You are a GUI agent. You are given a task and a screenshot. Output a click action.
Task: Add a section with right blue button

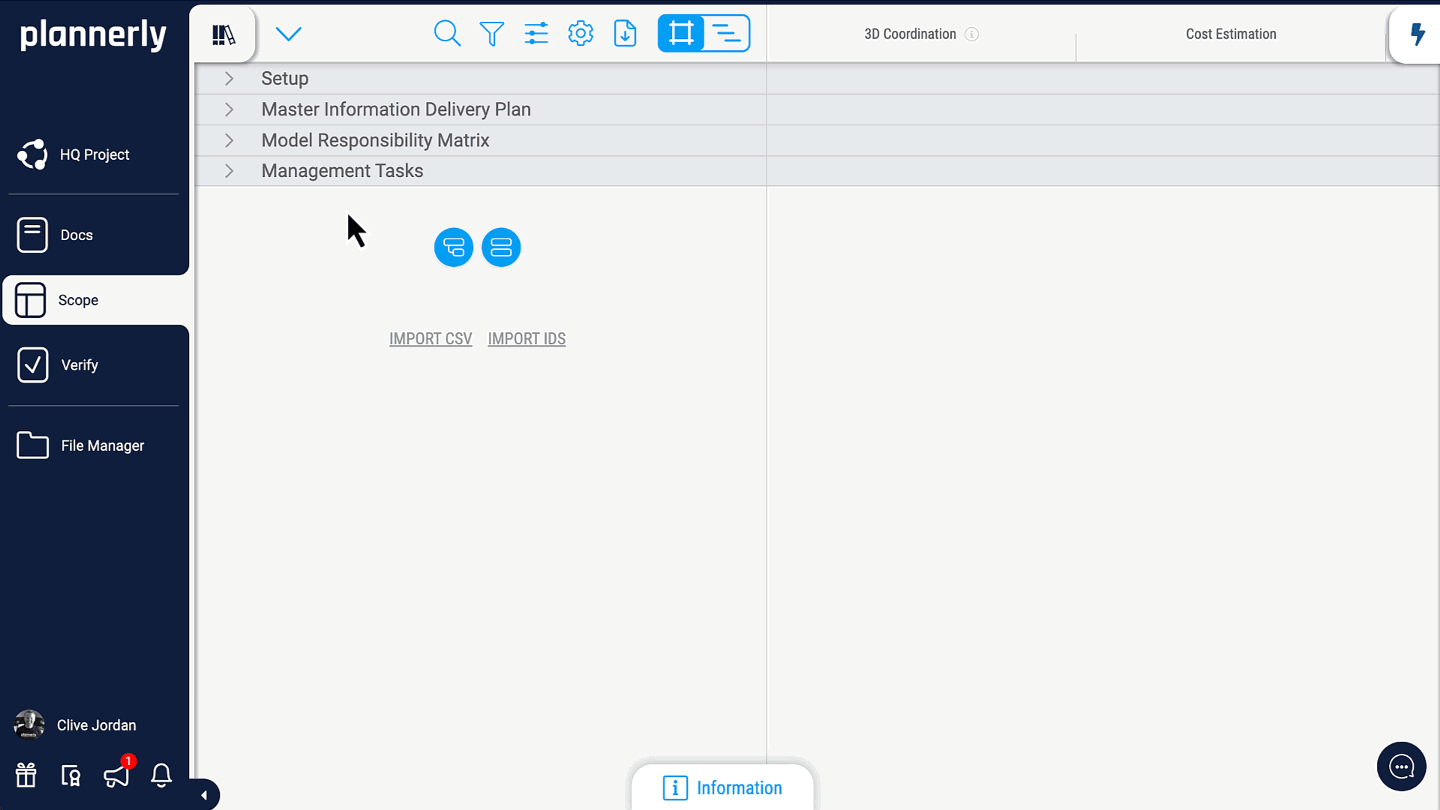(x=501, y=247)
